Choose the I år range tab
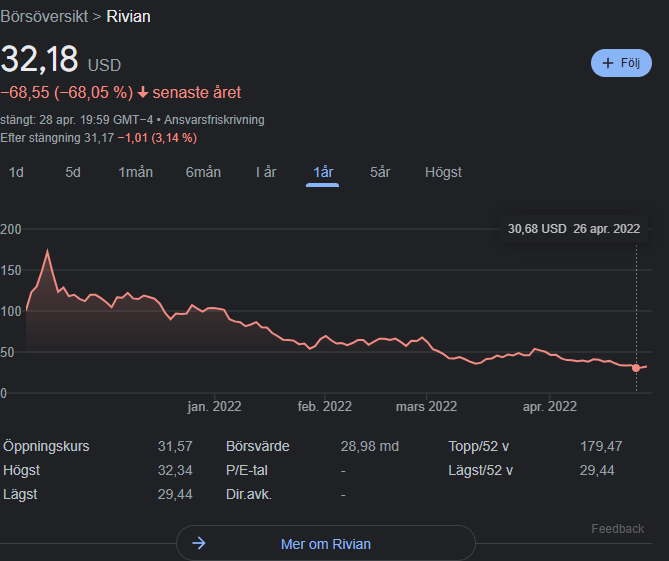Screen dimensions: 669x561 266,172
